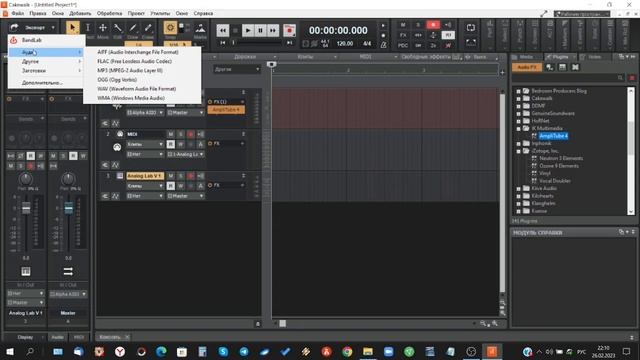Open the 1-Analog Lab output dropdown on track 2
Screen dimensions: 640x360
185,154
